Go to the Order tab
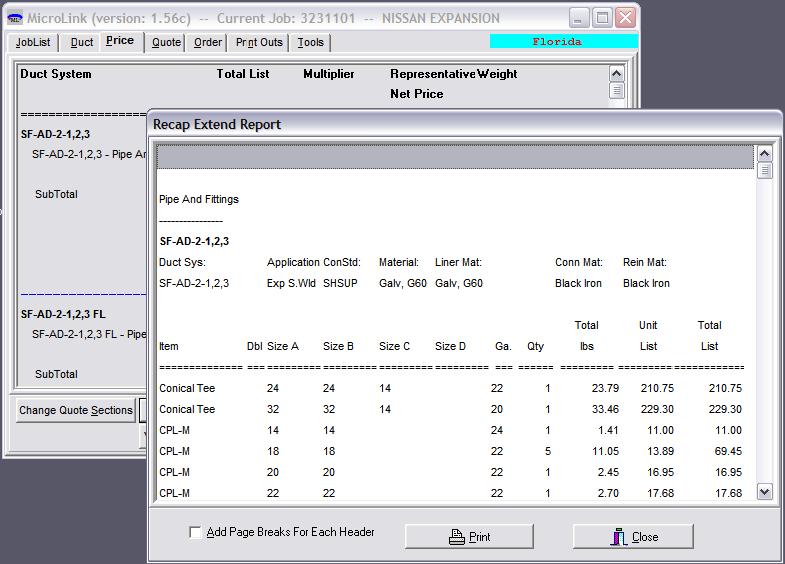 (208, 43)
